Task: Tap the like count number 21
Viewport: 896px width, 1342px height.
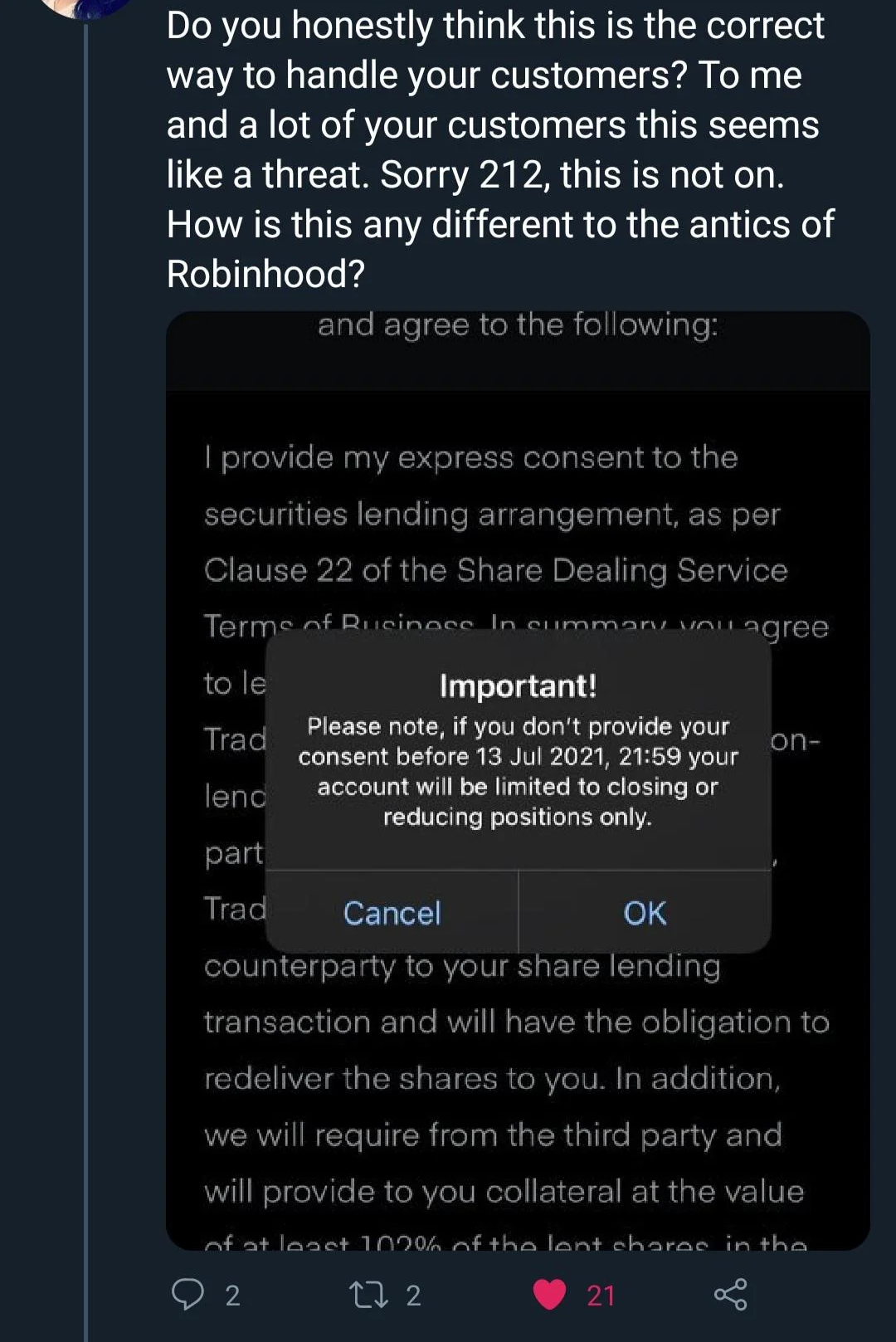Action: click(601, 1296)
